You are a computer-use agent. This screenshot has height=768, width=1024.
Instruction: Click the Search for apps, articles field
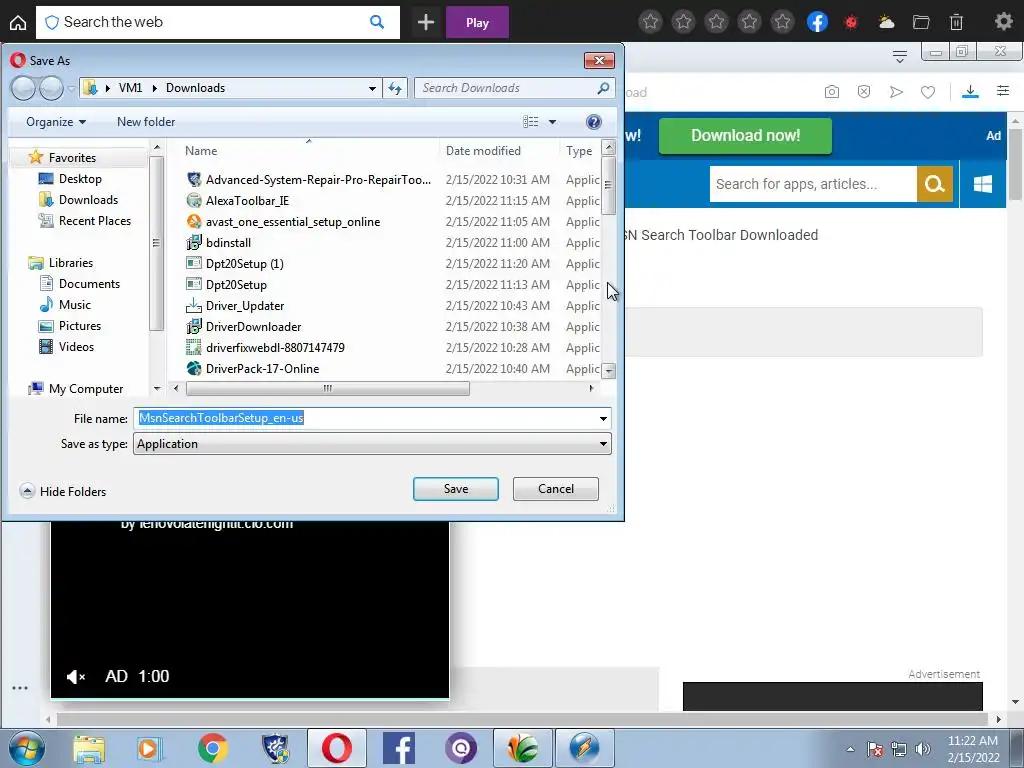(813, 184)
